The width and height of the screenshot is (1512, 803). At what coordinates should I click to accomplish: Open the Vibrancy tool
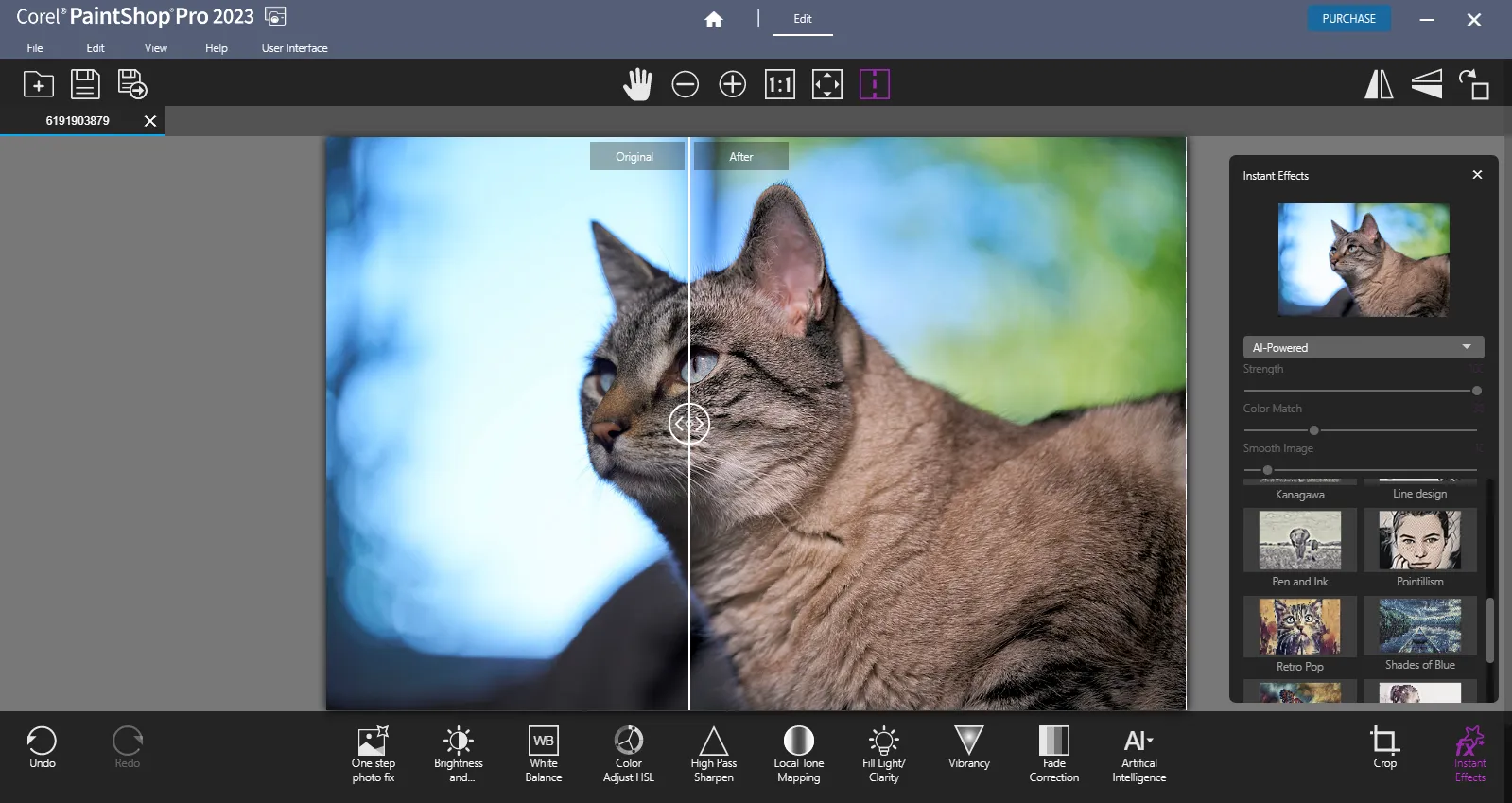pos(969,747)
